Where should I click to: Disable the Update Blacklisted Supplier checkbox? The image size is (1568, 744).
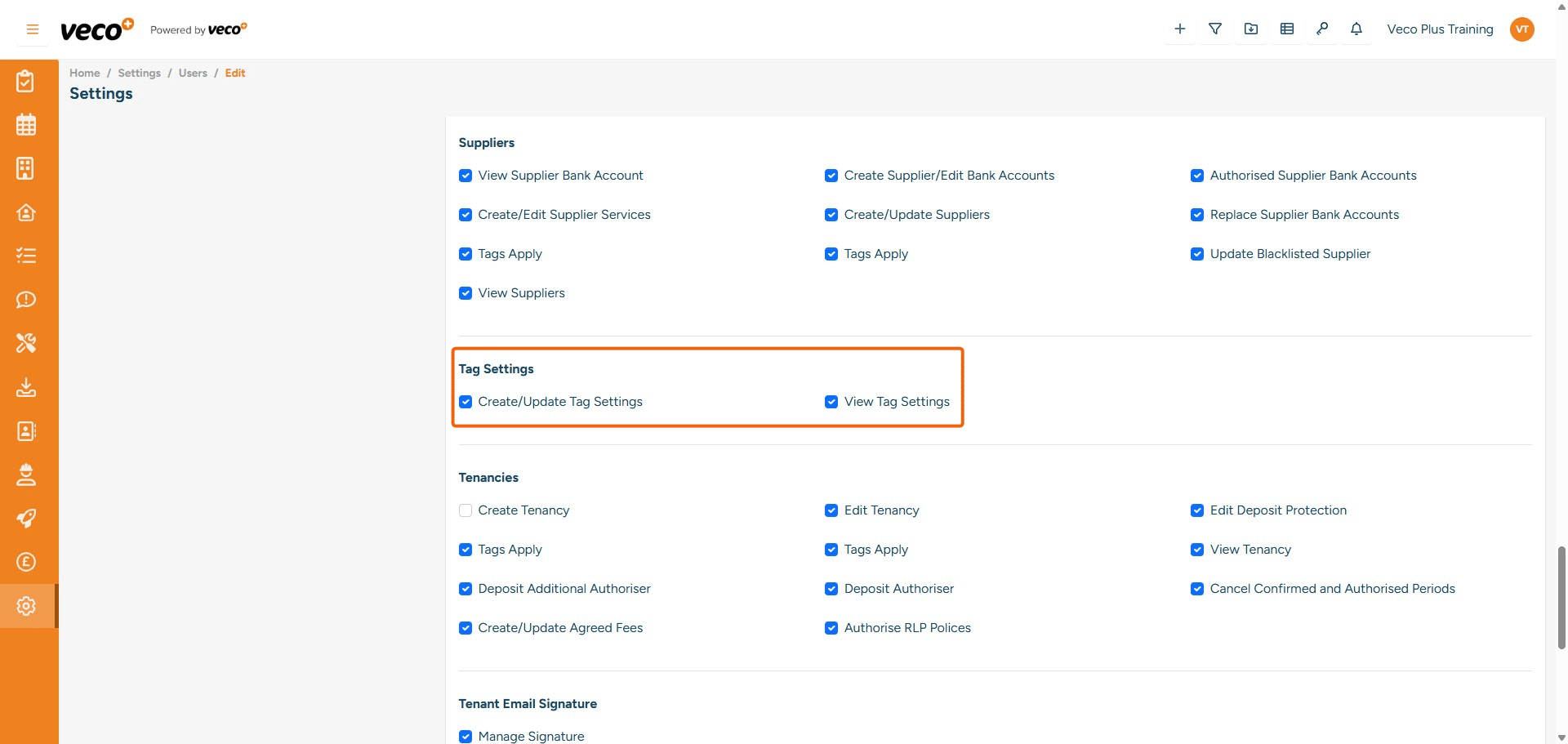(x=1197, y=253)
